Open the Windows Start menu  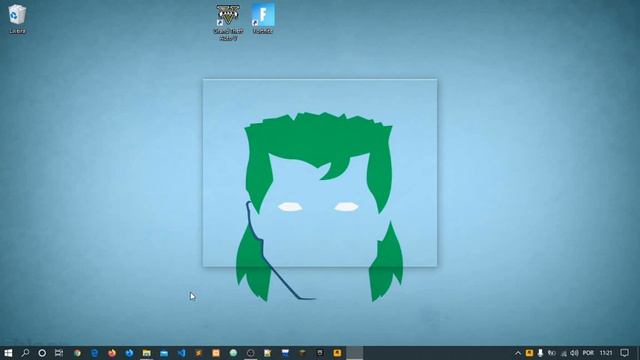(8, 353)
